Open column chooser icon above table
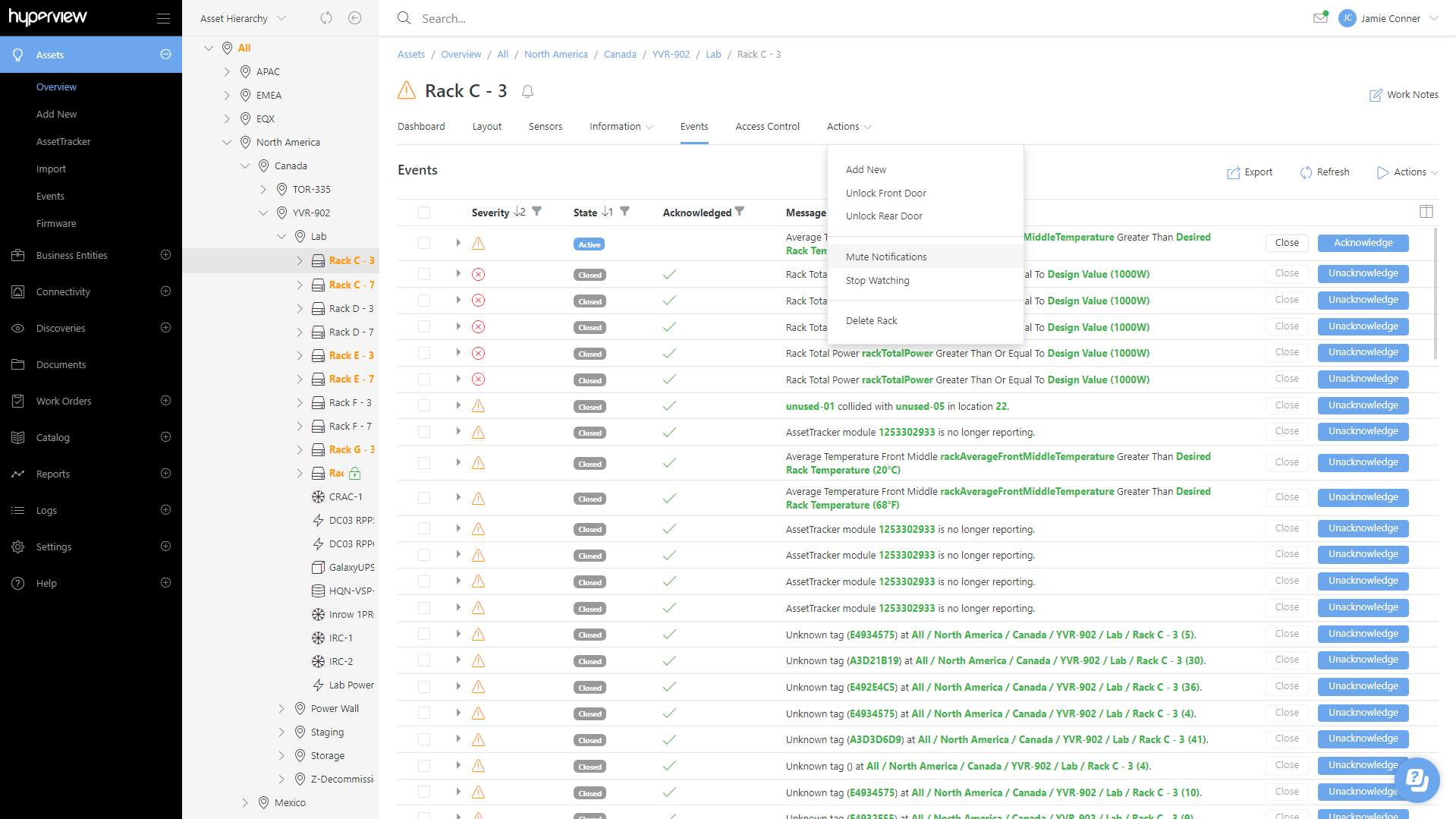1456x819 pixels. [x=1426, y=212]
